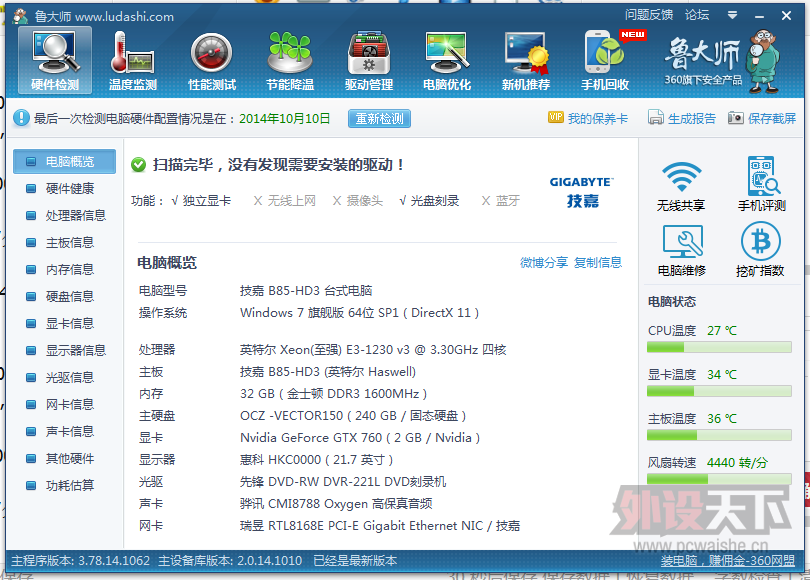Image resolution: width=810 pixels, height=580 pixels.
Task: Open 我的保养卡 VIP card
Action: [588, 118]
